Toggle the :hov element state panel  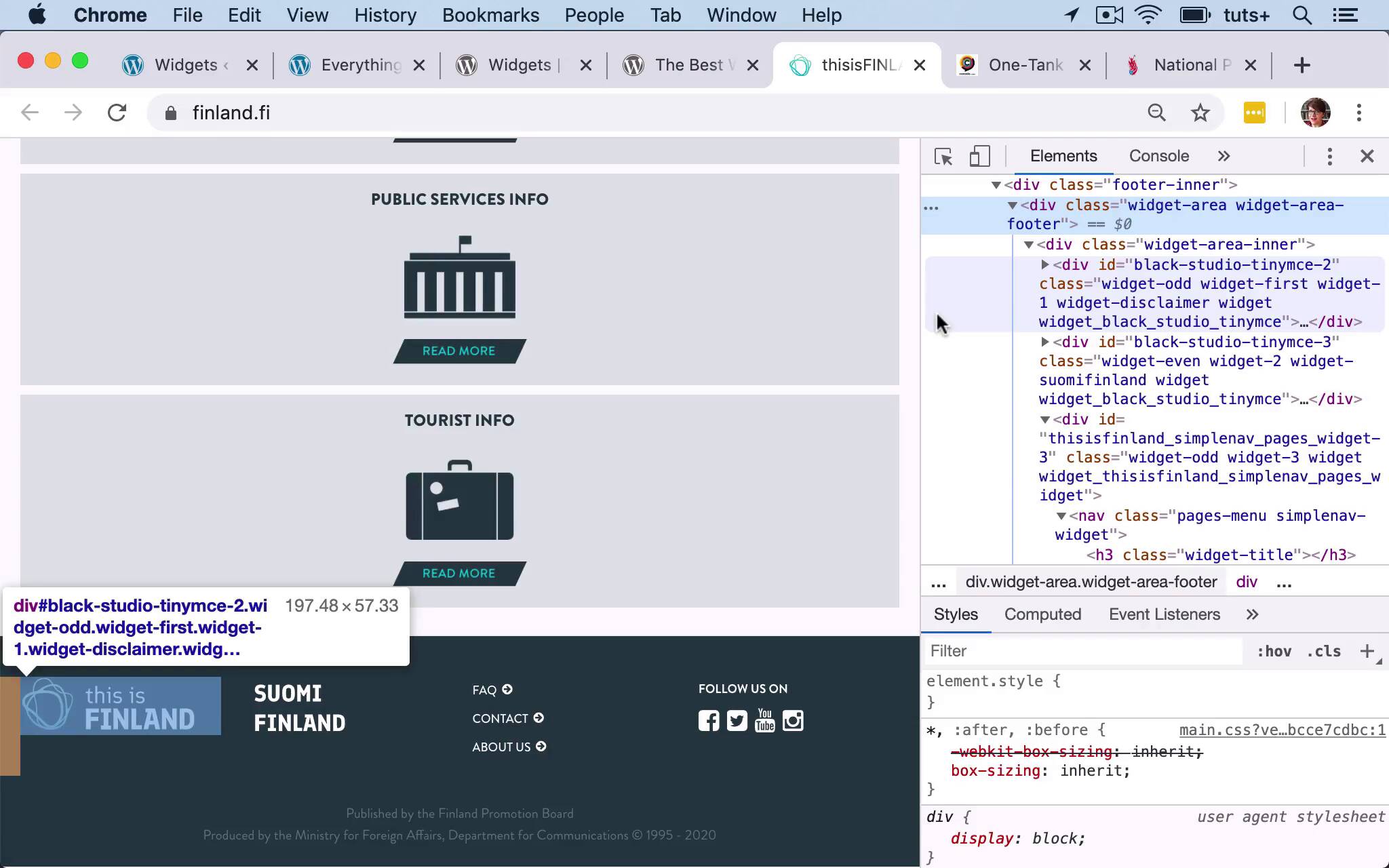coord(1273,652)
